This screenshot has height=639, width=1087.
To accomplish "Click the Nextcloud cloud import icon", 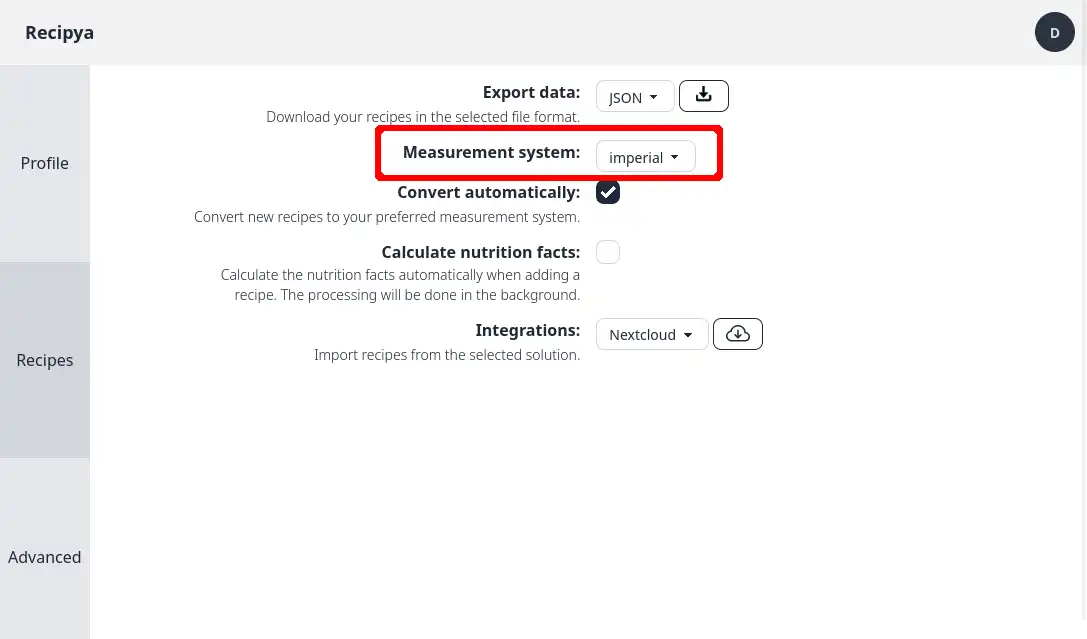I will coord(738,334).
